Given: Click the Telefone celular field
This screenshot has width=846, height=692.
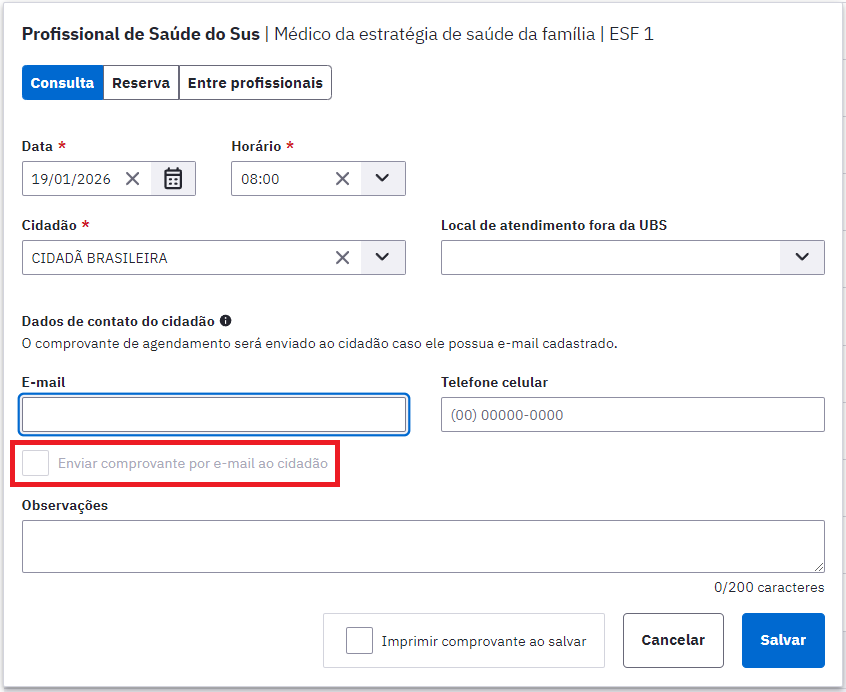Looking at the screenshot, I should coord(632,414).
